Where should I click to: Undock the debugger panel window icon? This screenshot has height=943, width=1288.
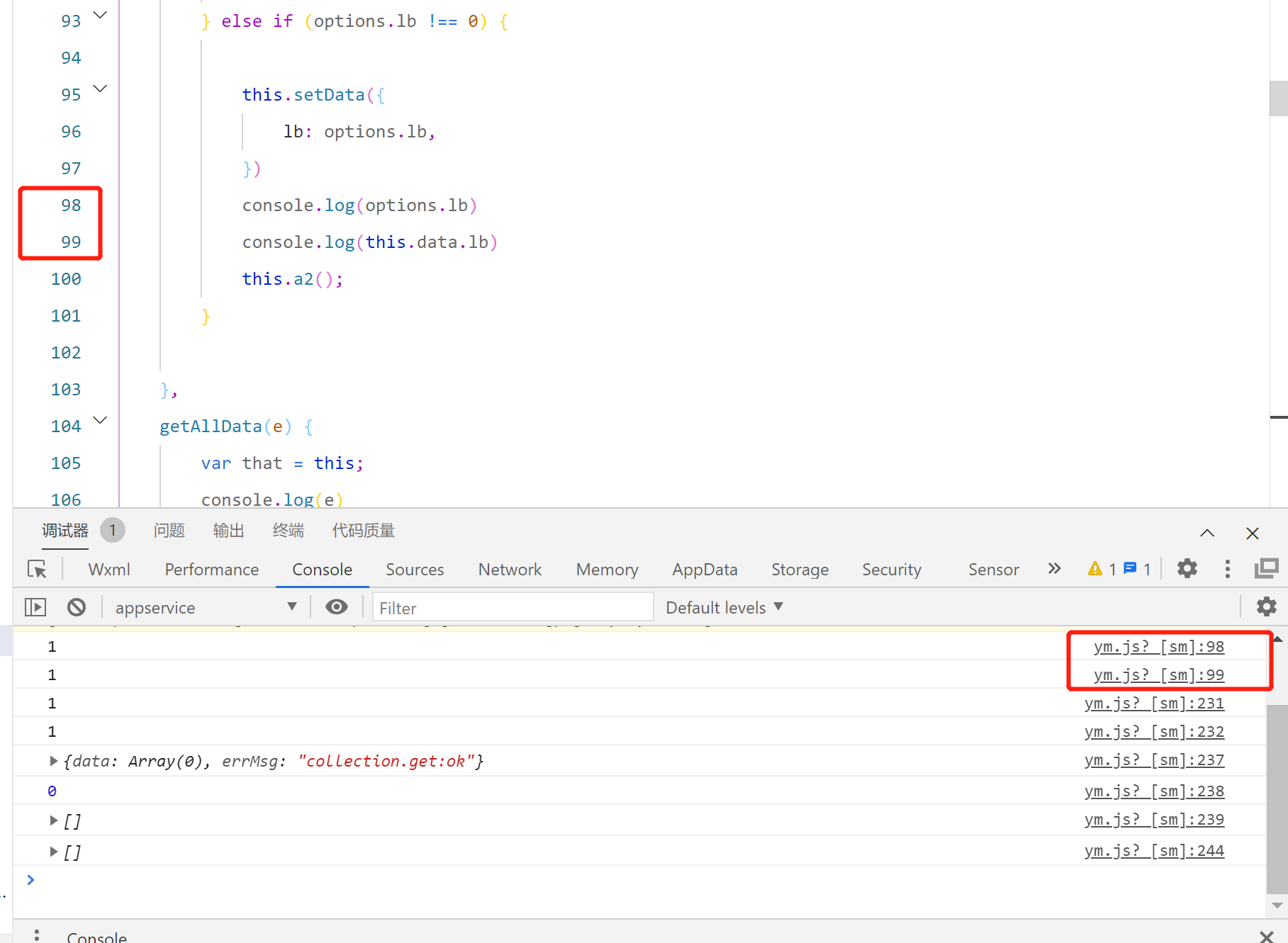(1266, 568)
